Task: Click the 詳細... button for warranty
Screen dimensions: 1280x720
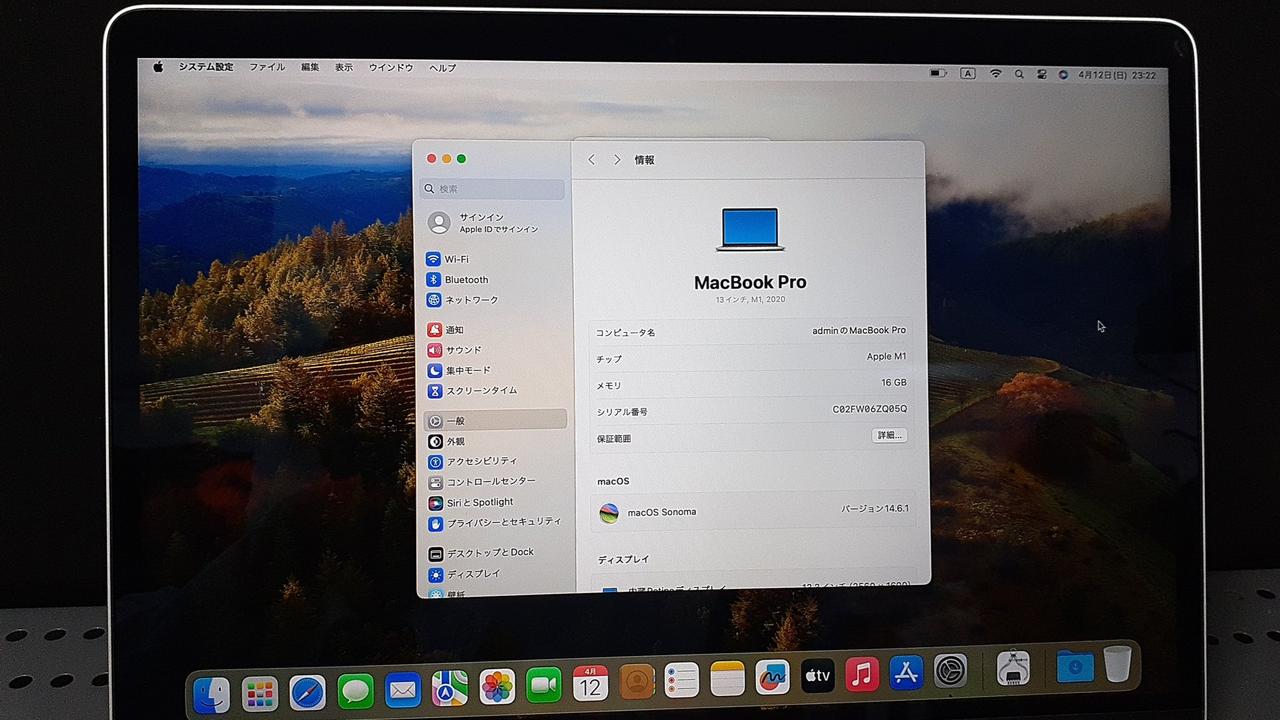Action: [888, 436]
